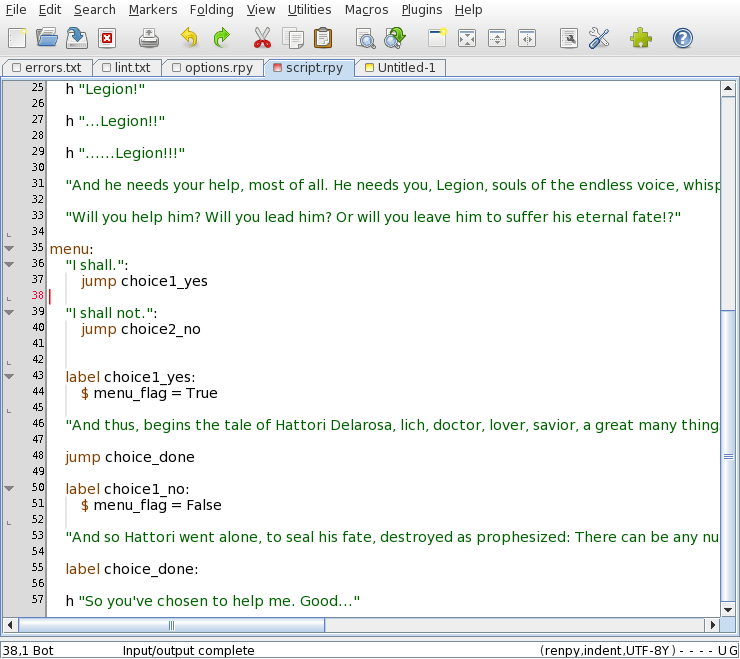This screenshot has width=740, height=659.
Task: Click the vertical scrollbar down arrow
Action: (x=729, y=609)
